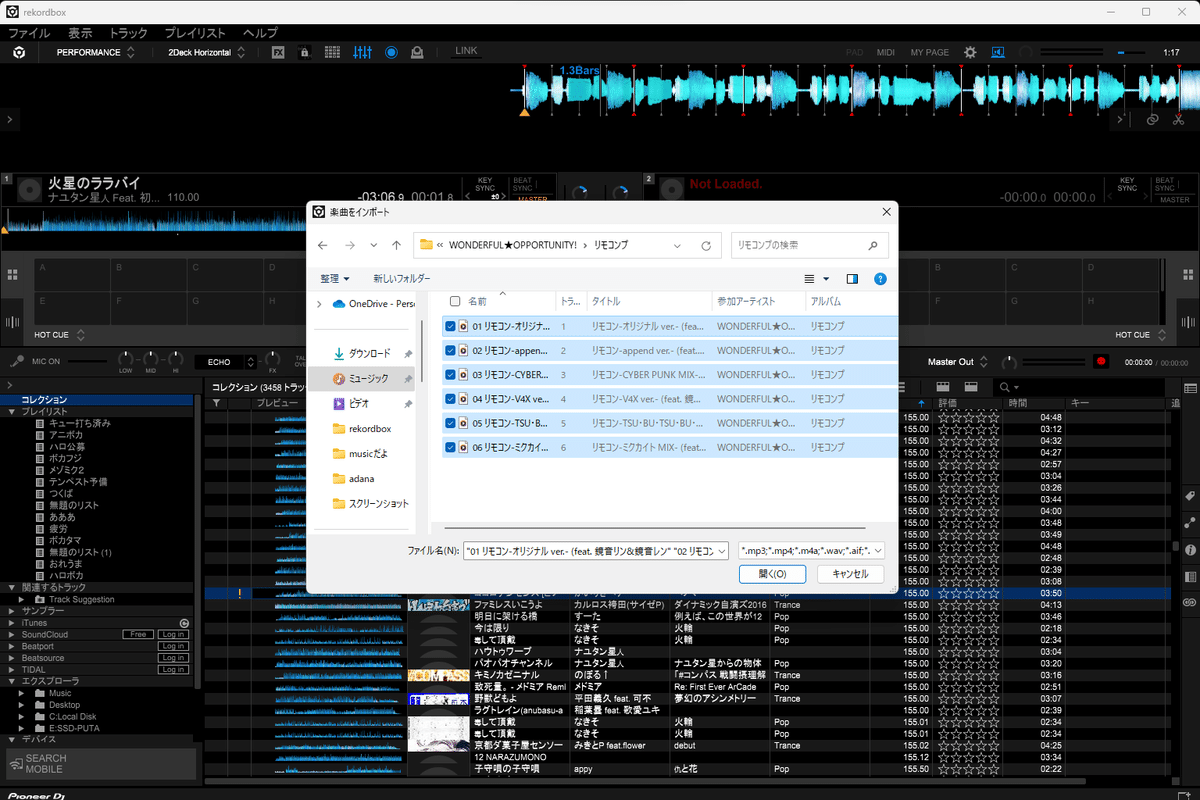This screenshot has width=1200, height=800.
Task: Toggle the FX panel icon
Action: pyautogui.click(x=279, y=52)
